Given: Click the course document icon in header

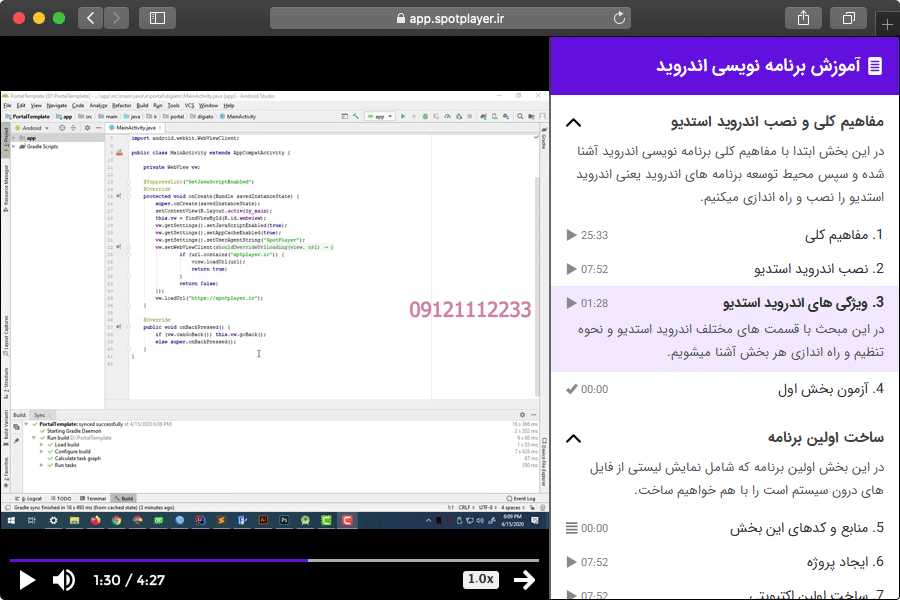Looking at the screenshot, I should [x=875, y=66].
